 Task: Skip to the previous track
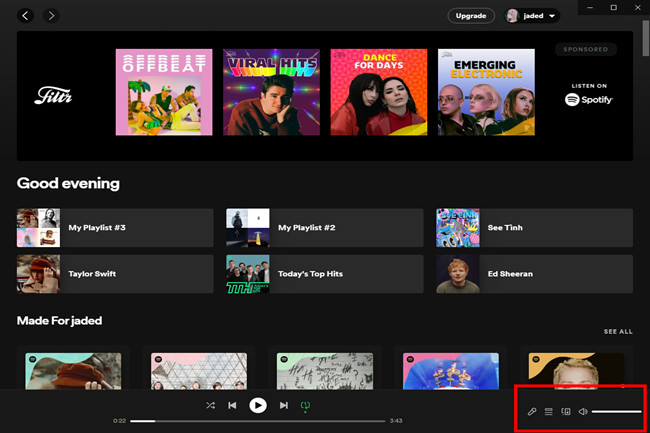click(x=232, y=405)
